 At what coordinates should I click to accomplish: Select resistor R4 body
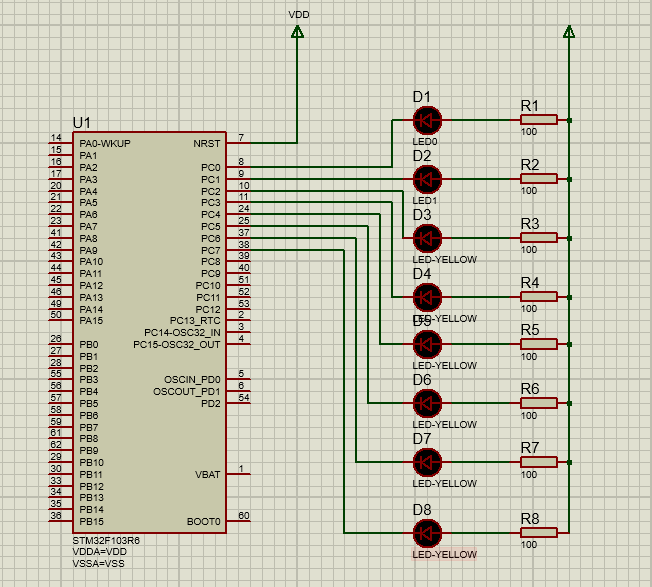(539, 297)
